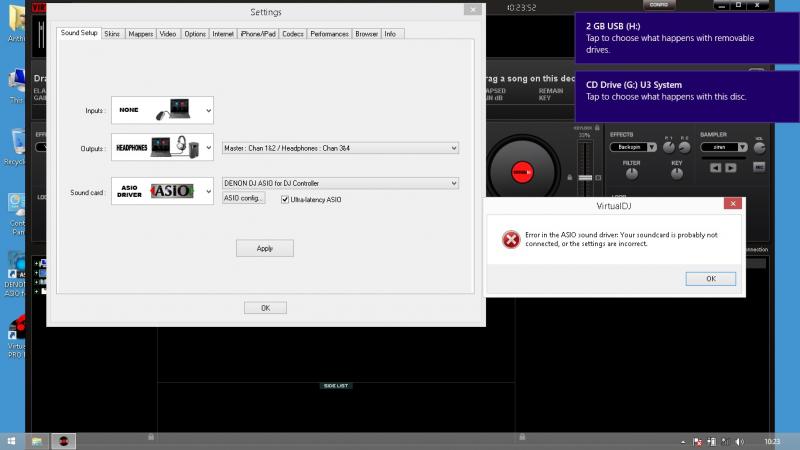Screen dimensions: 800x450
Task: Expand the fourth folder tree node
Action: (37, 291)
